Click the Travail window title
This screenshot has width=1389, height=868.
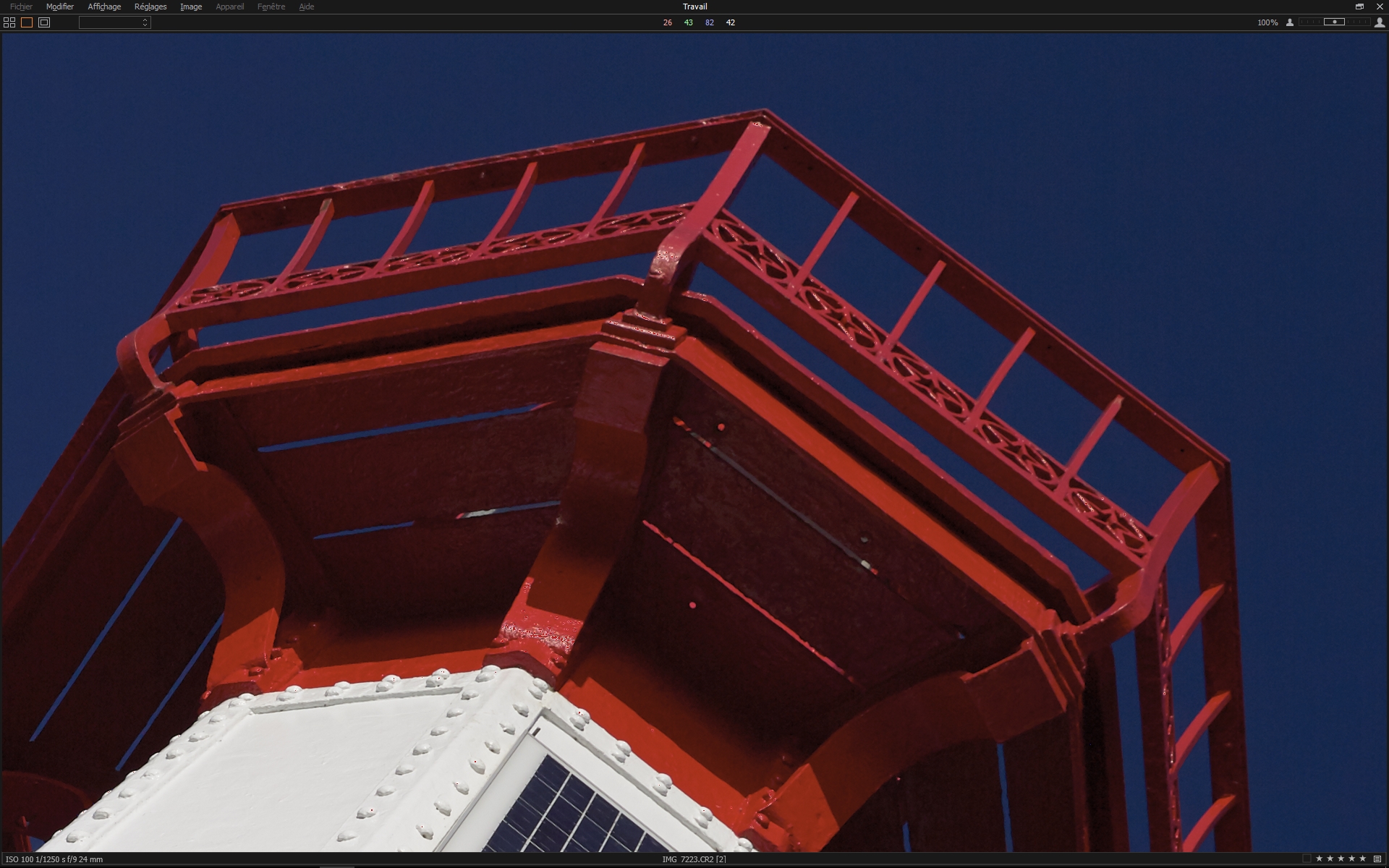click(x=694, y=7)
